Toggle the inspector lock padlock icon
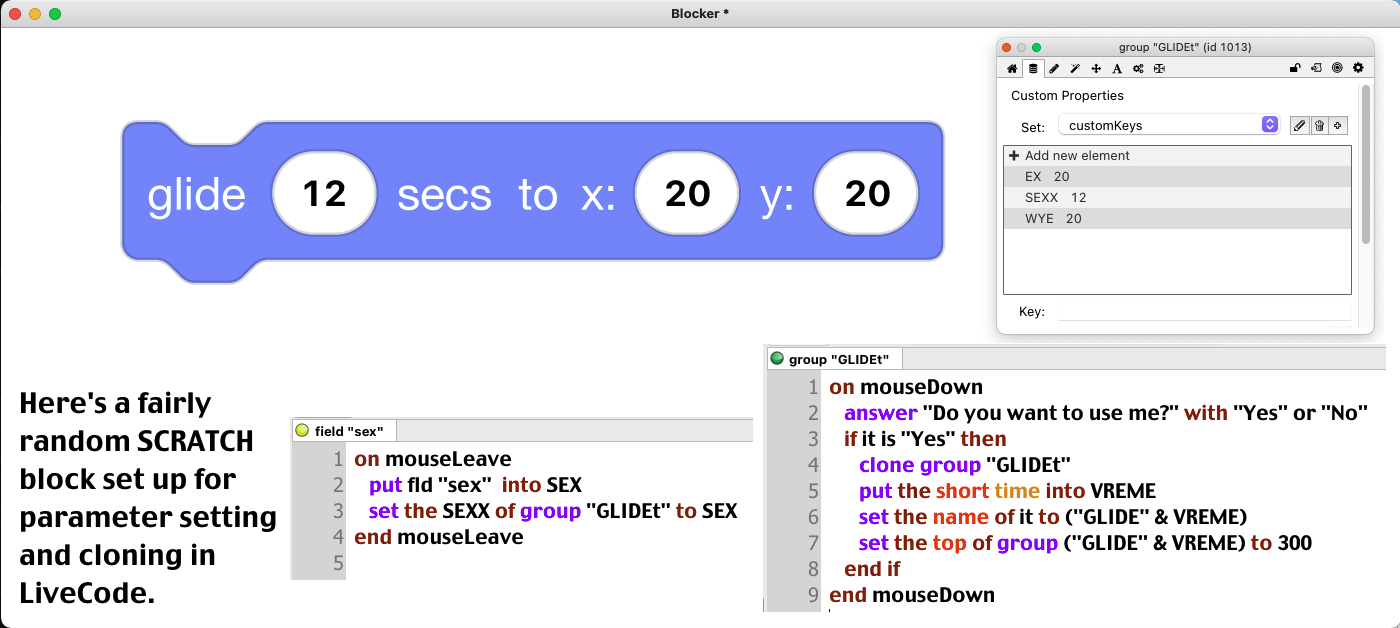The height and width of the screenshot is (628, 1400). click(1295, 68)
